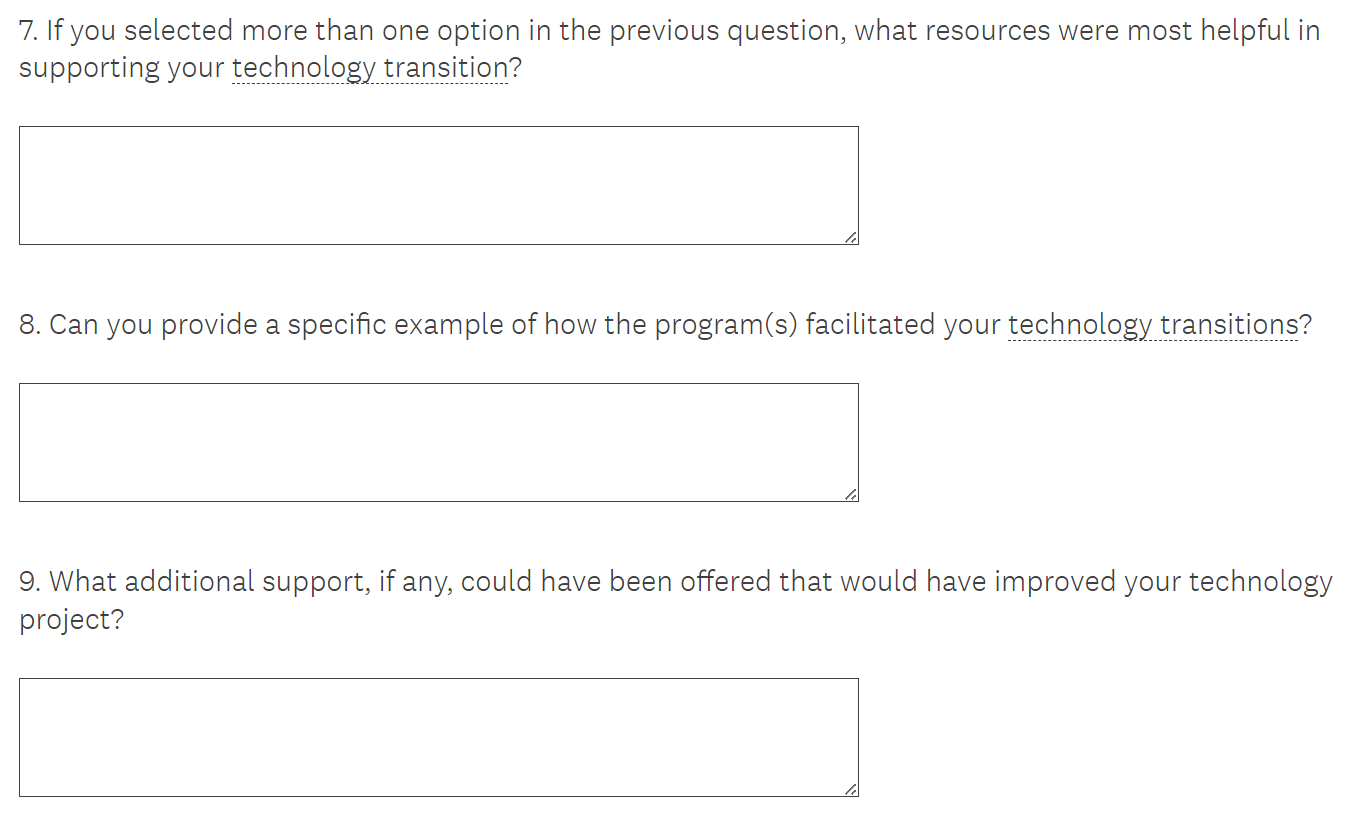Open "technology transition" glossary link in question 7

370,69
